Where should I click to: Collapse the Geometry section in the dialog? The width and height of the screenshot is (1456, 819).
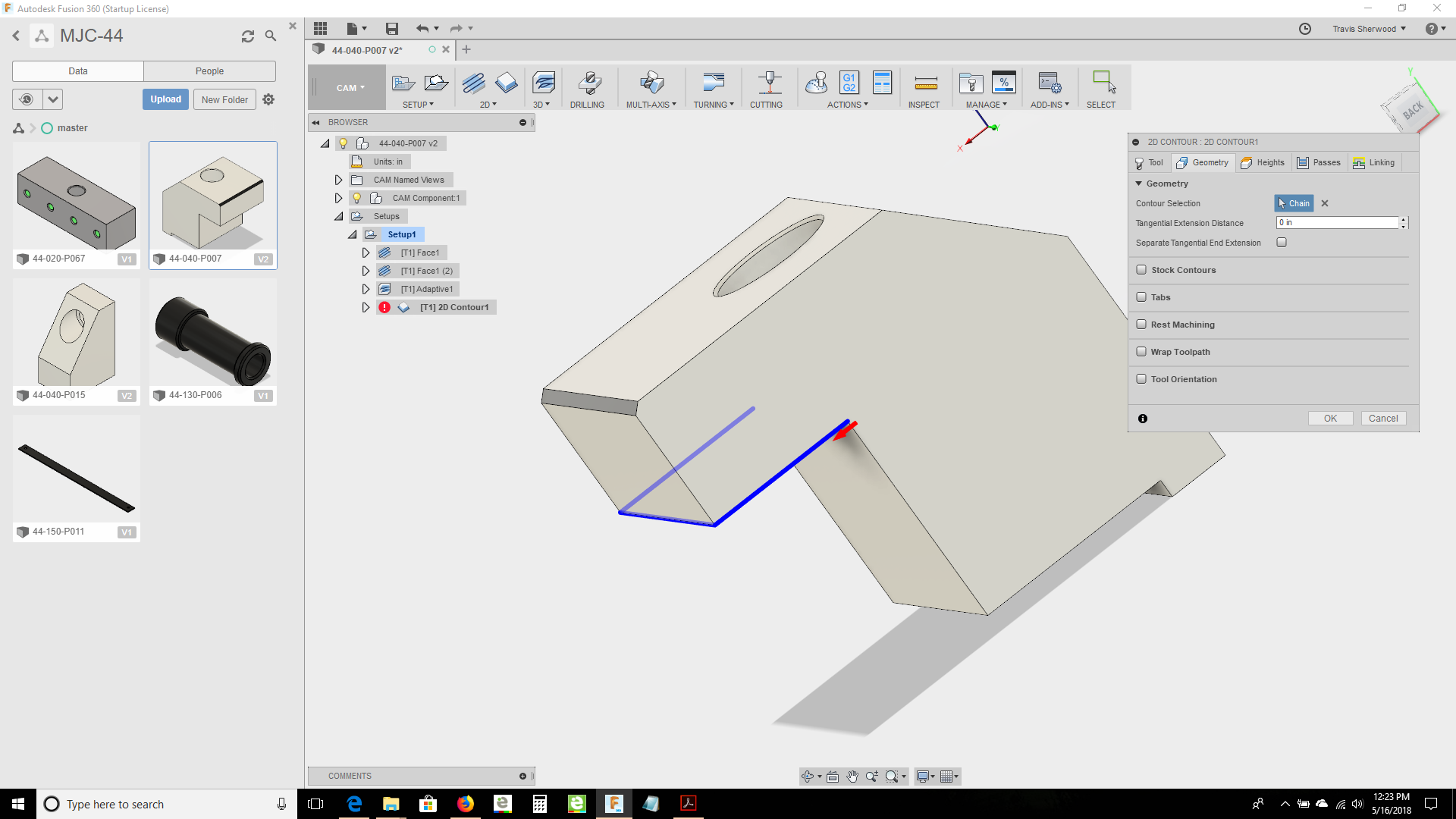click(x=1139, y=183)
